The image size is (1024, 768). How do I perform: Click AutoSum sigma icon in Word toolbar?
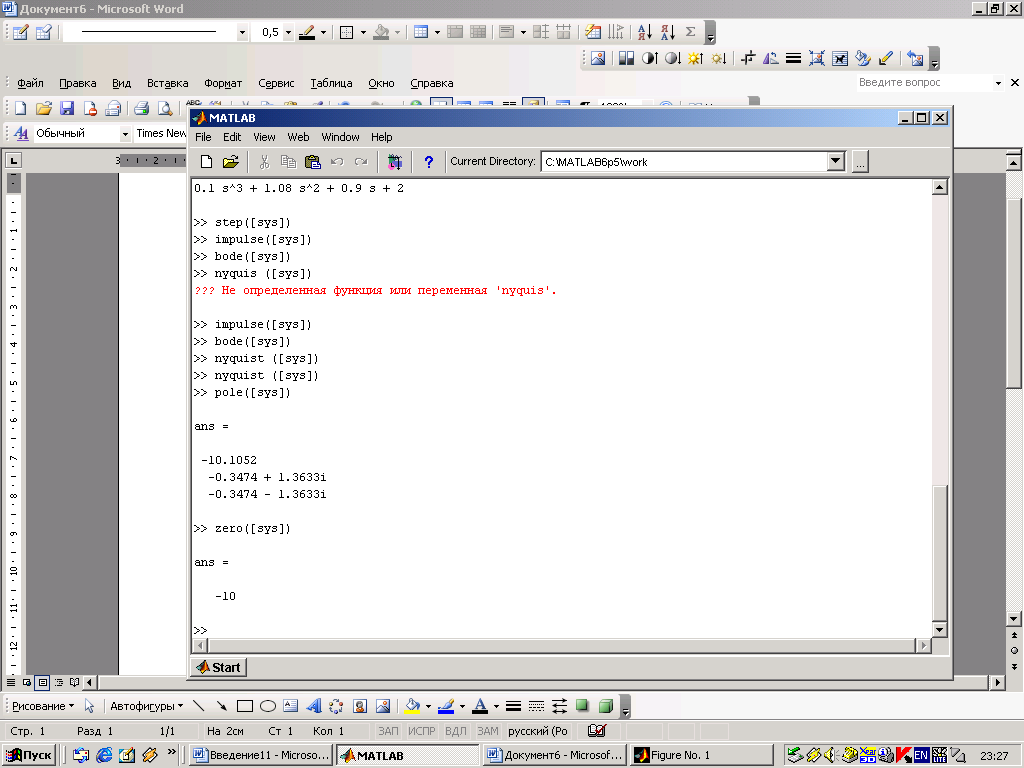coord(690,32)
